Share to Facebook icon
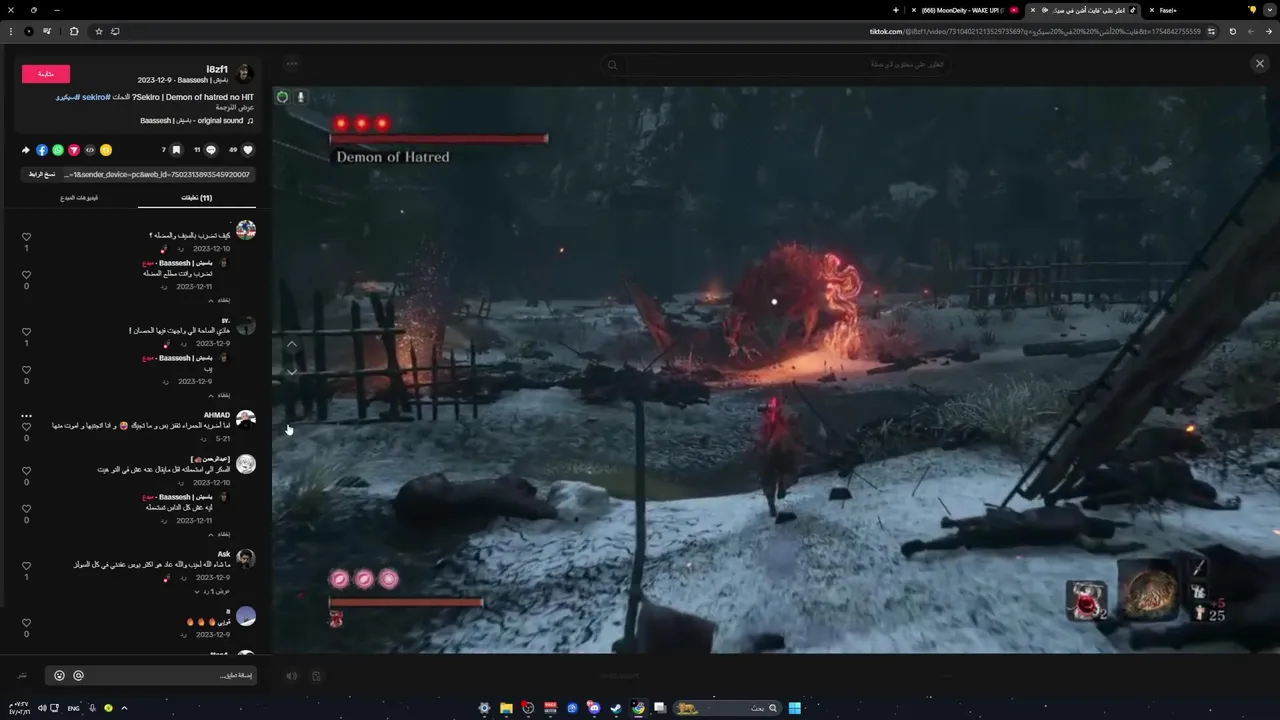Image resolution: width=1280 pixels, height=720 pixels. [42, 150]
